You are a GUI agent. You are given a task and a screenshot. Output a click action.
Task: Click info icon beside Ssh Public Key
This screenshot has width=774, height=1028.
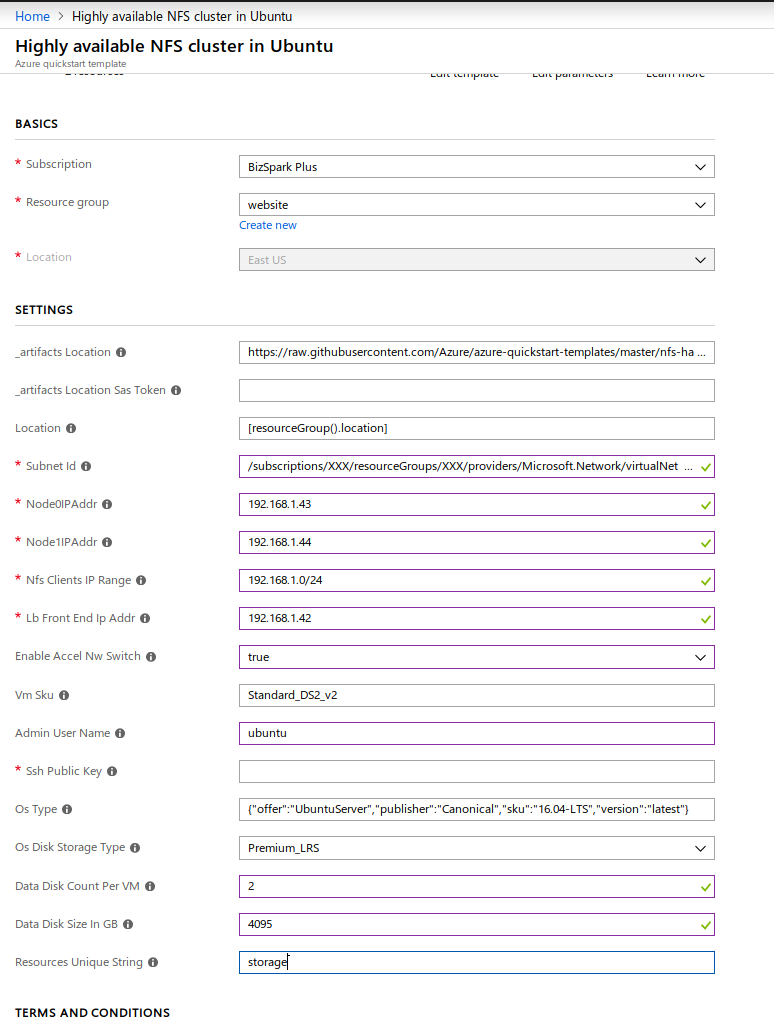pos(112,772)
